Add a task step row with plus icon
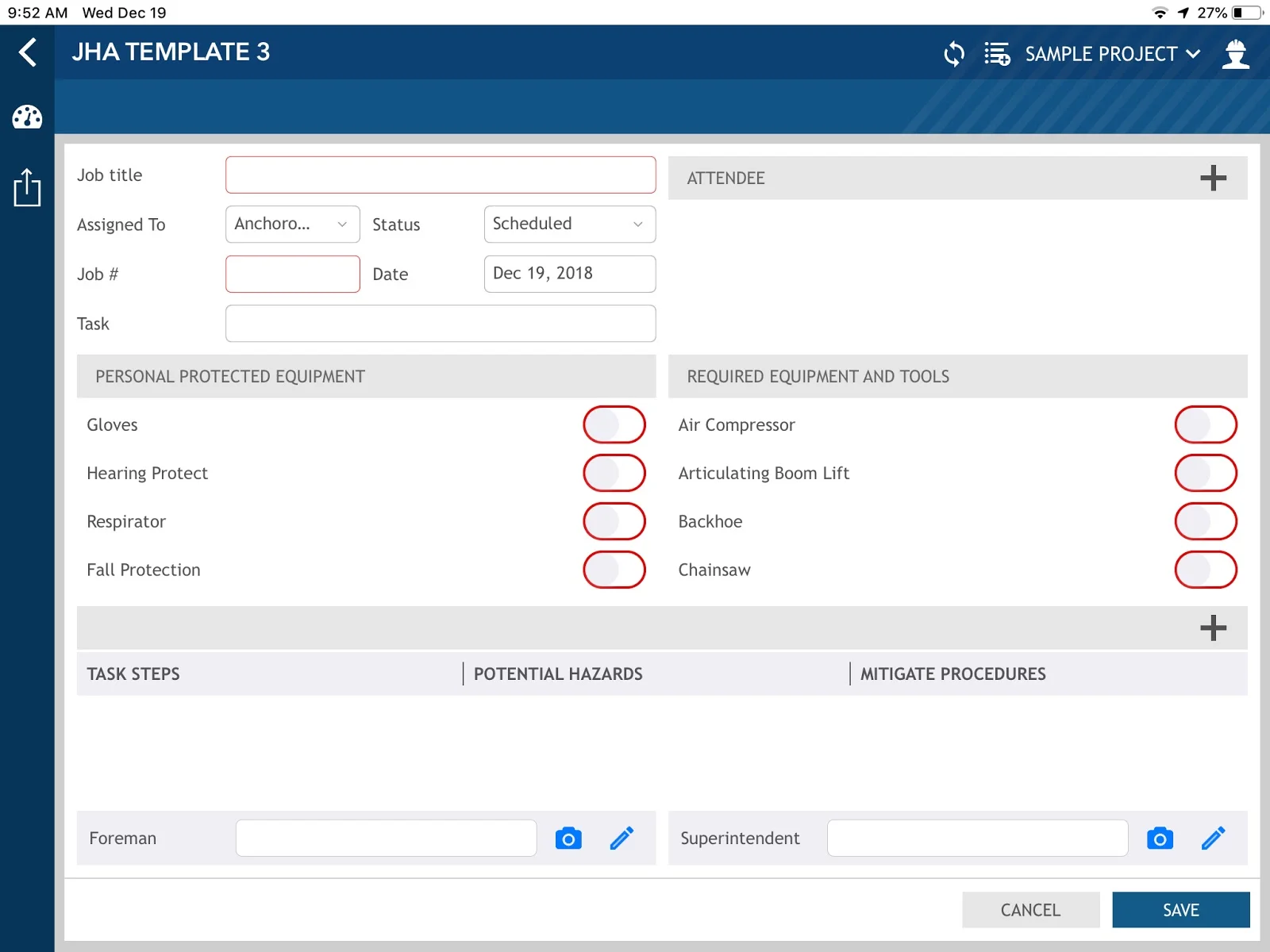This screenshot has width=1270, height=952. (1213, 628)
